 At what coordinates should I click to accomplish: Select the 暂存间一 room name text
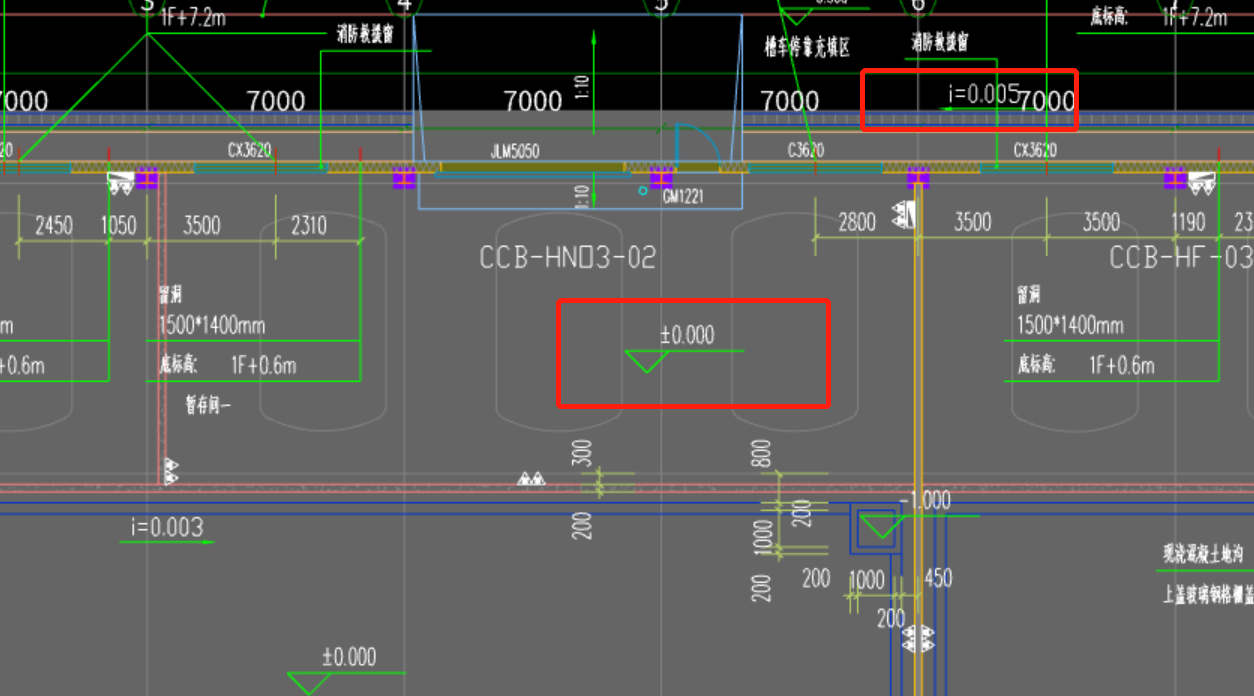click(207, 406)
